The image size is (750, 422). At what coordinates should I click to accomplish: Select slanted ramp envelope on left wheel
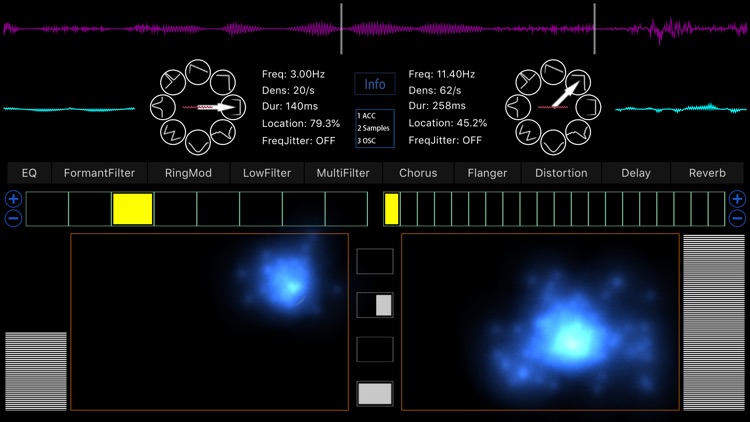(198, 72)
